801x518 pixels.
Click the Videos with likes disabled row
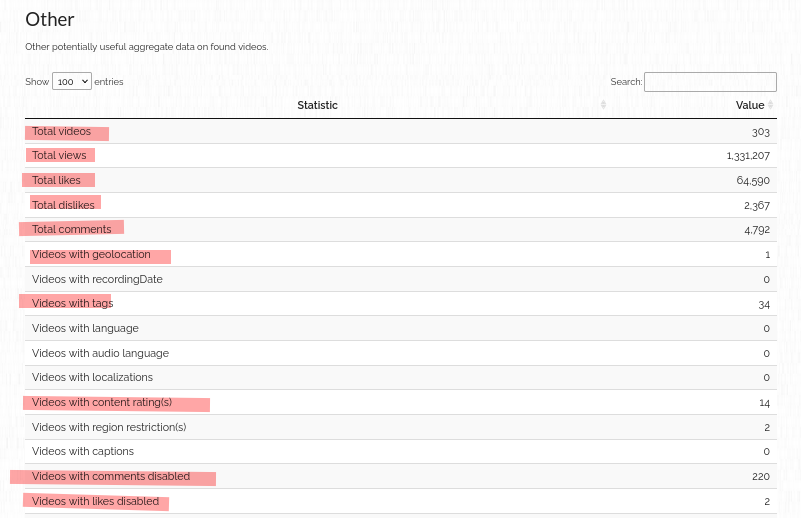(95, 501)
